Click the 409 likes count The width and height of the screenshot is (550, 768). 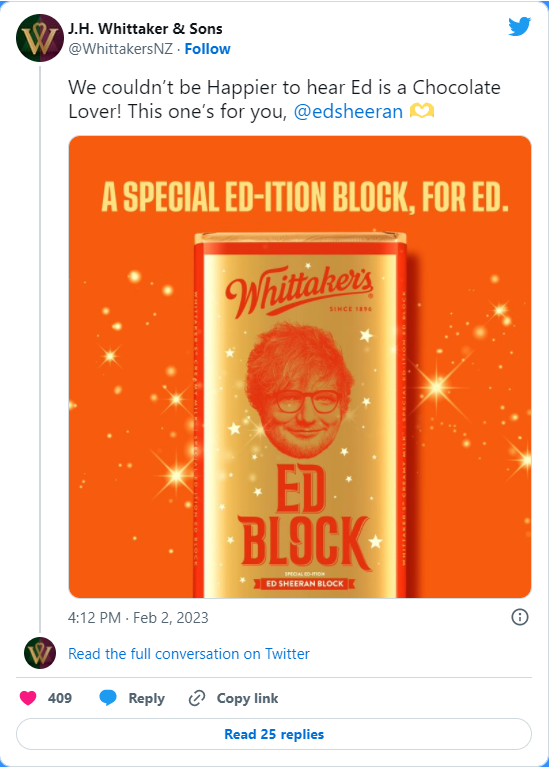pos(60,698)
